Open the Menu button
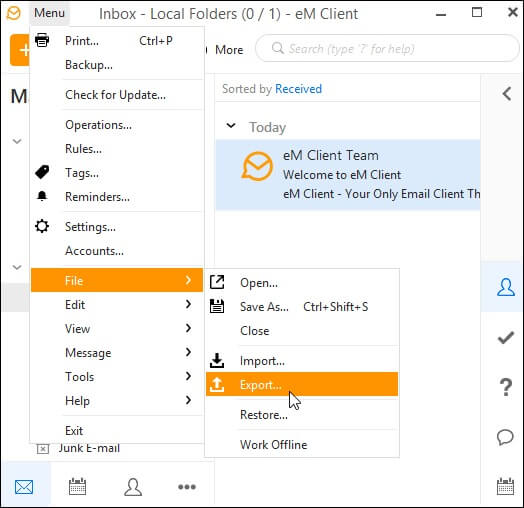 pos(49,13)
